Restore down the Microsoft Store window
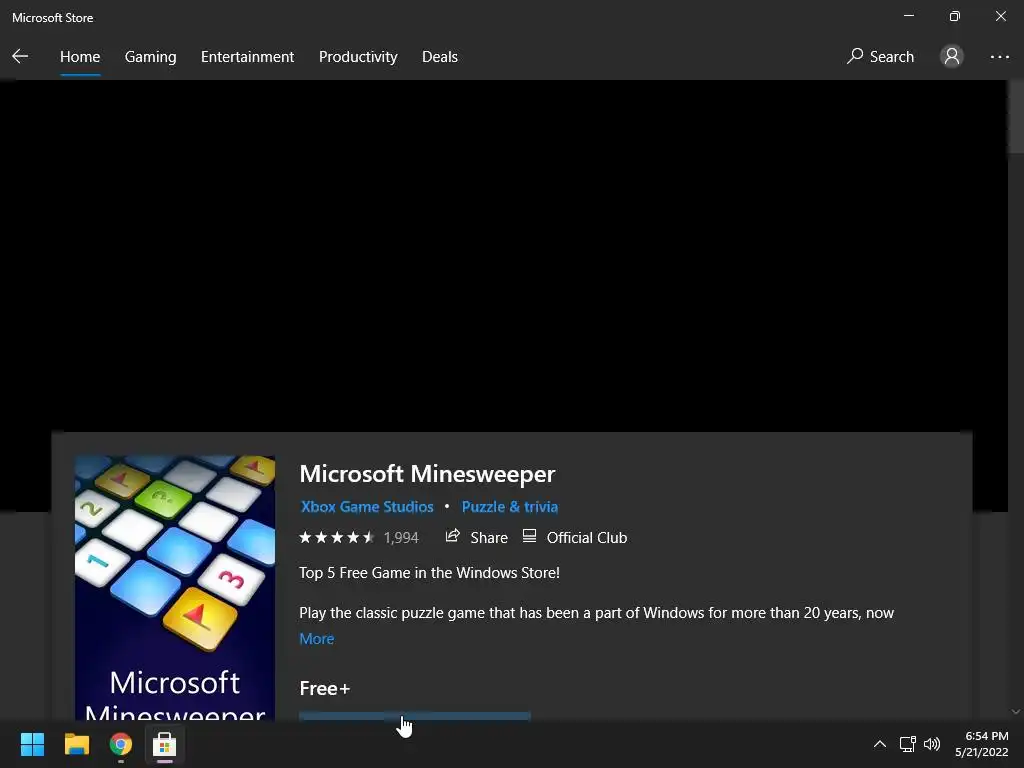Viewport: 1024px width, 768px height. 955,16
